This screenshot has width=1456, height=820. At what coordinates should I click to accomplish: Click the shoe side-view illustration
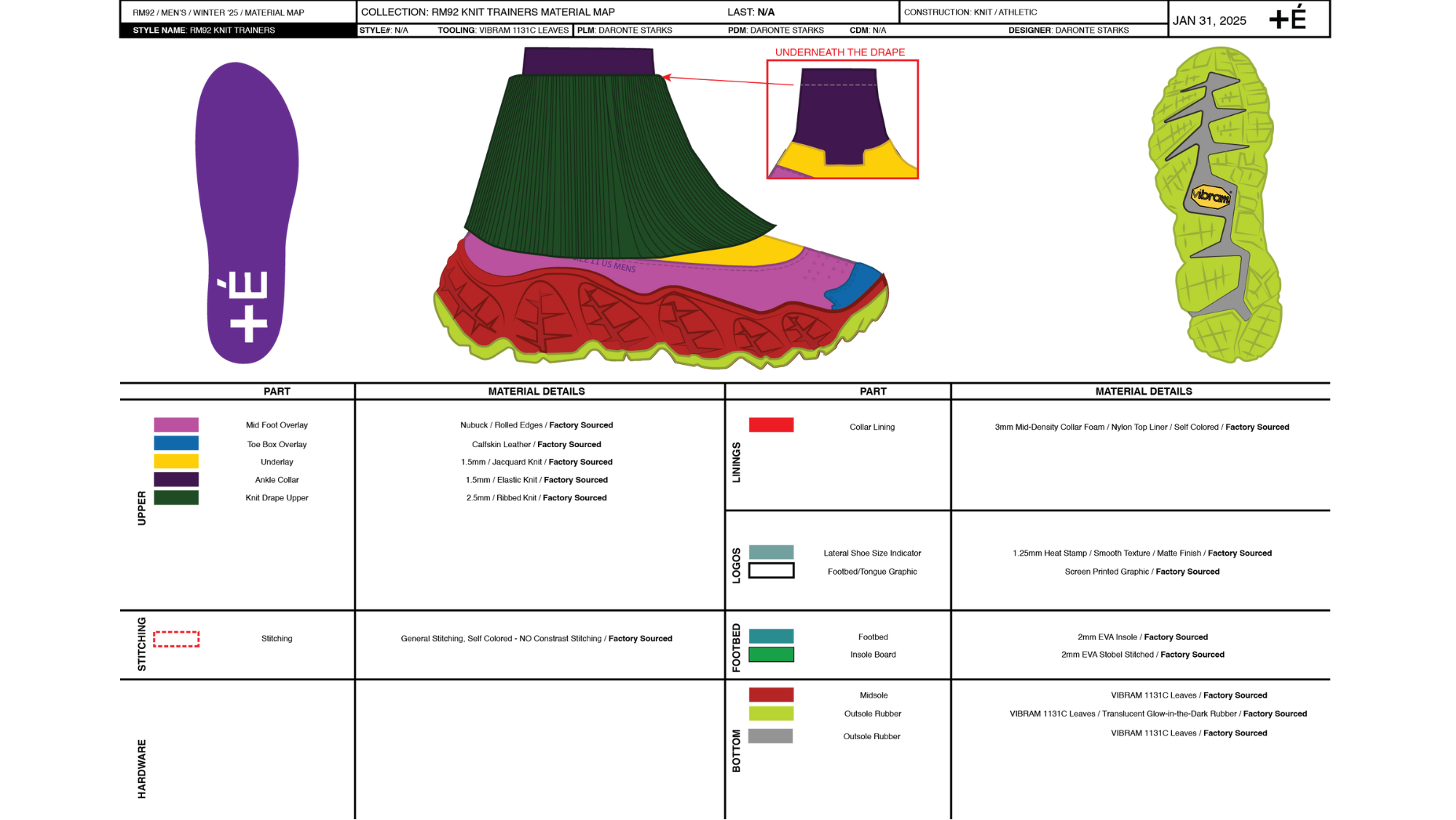pos(661,208)
